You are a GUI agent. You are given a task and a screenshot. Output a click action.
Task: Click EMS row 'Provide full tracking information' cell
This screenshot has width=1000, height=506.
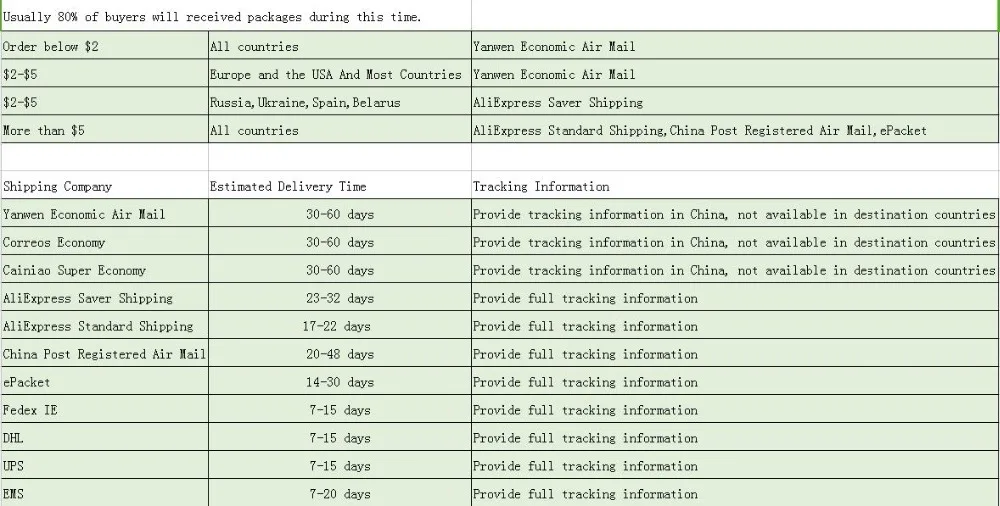[735, 493]
